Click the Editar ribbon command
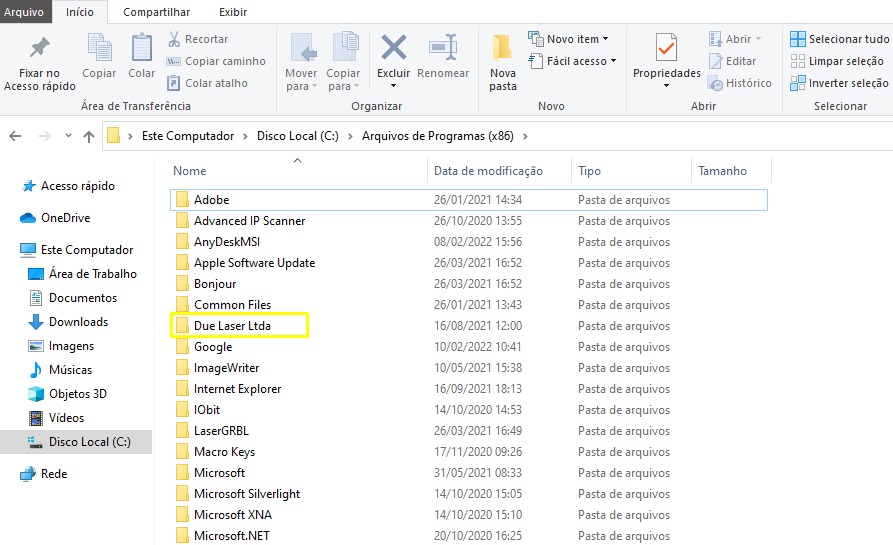The width and height of the screenshot is (893, 545). pos(732,61)
